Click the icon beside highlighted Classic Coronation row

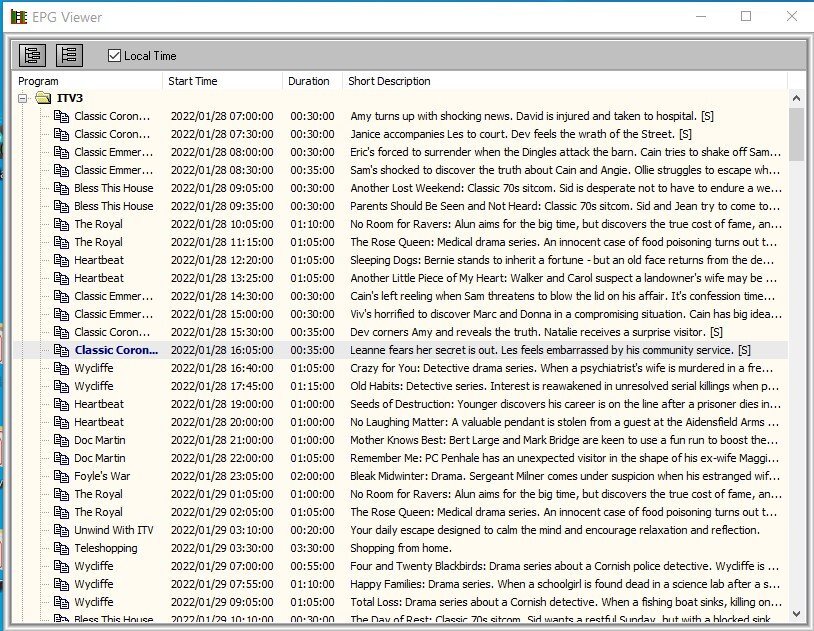tap(61, 350)
